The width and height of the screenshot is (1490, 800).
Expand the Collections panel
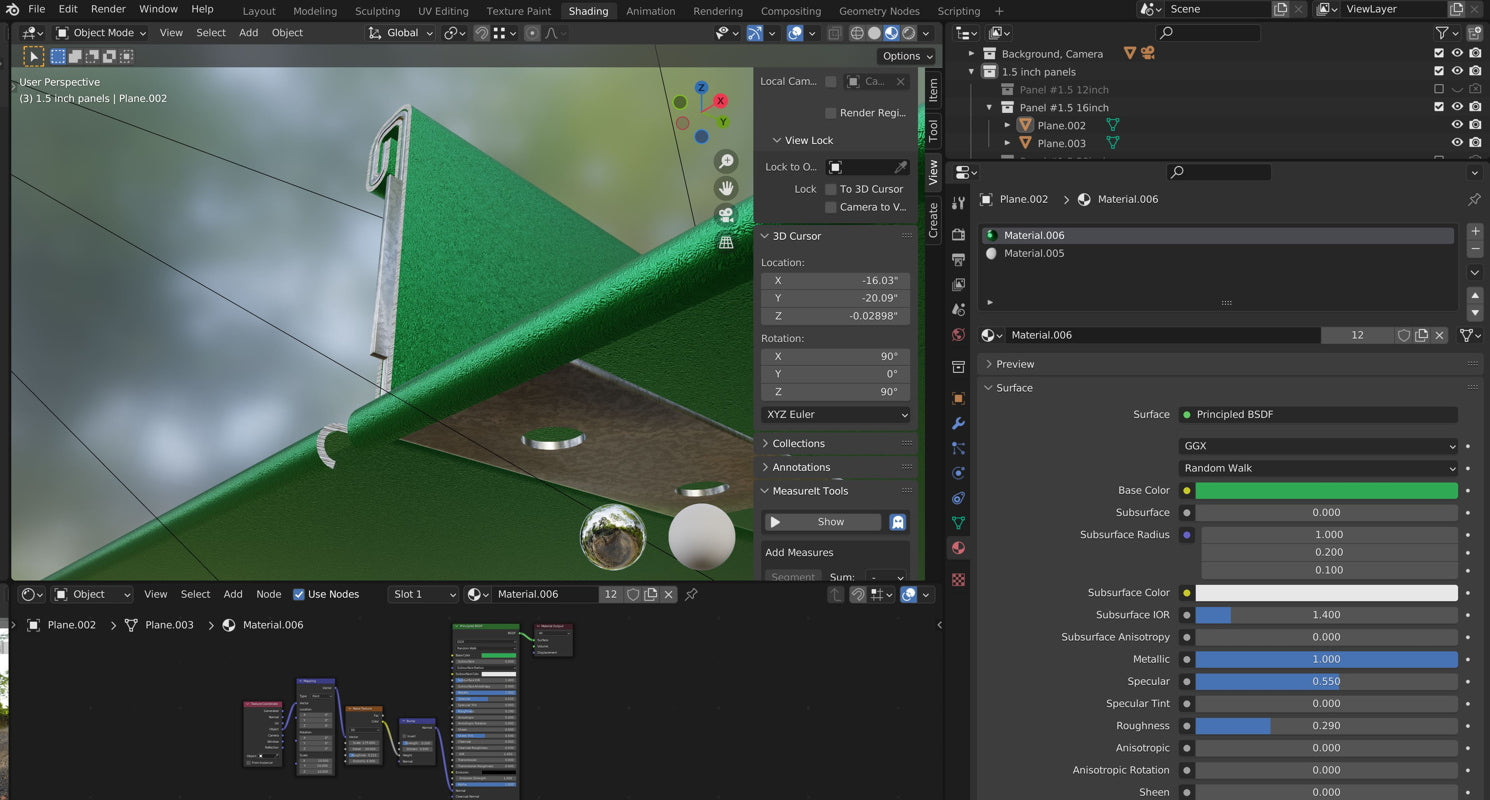(798, 443)
